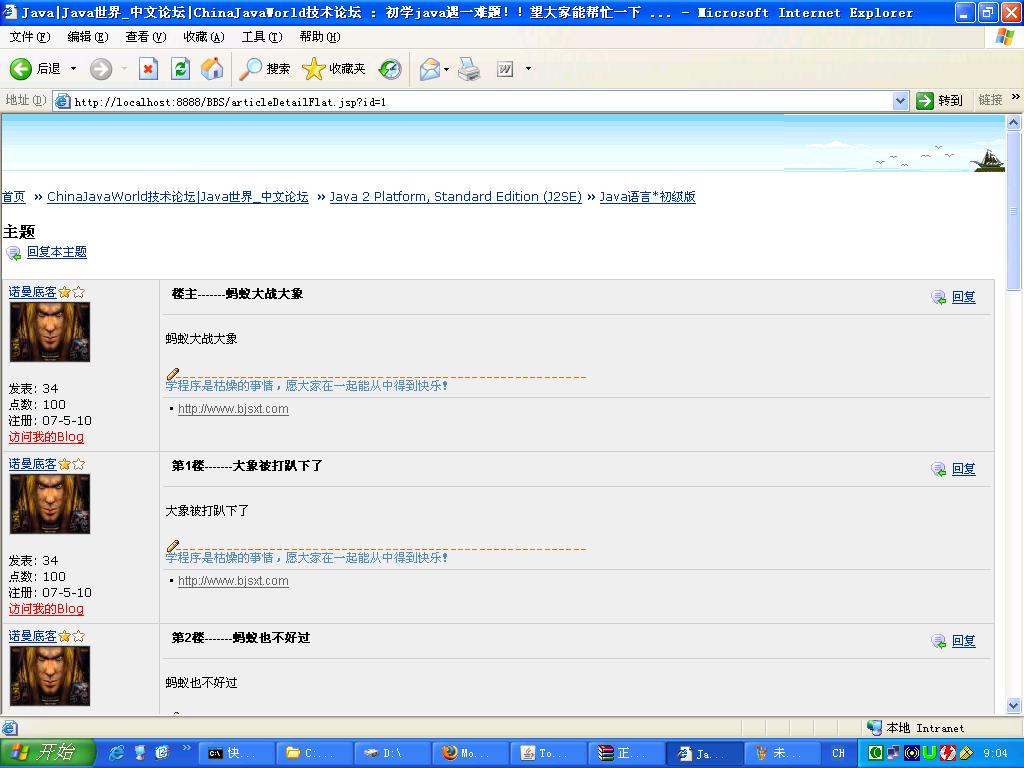Click the 转到 Go button
This screenshot has width=1024, height=768.
(940, 101)
